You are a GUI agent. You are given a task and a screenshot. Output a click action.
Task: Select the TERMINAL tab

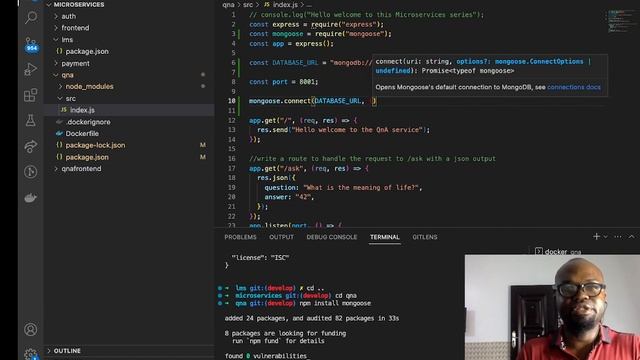tap(384, 237)
